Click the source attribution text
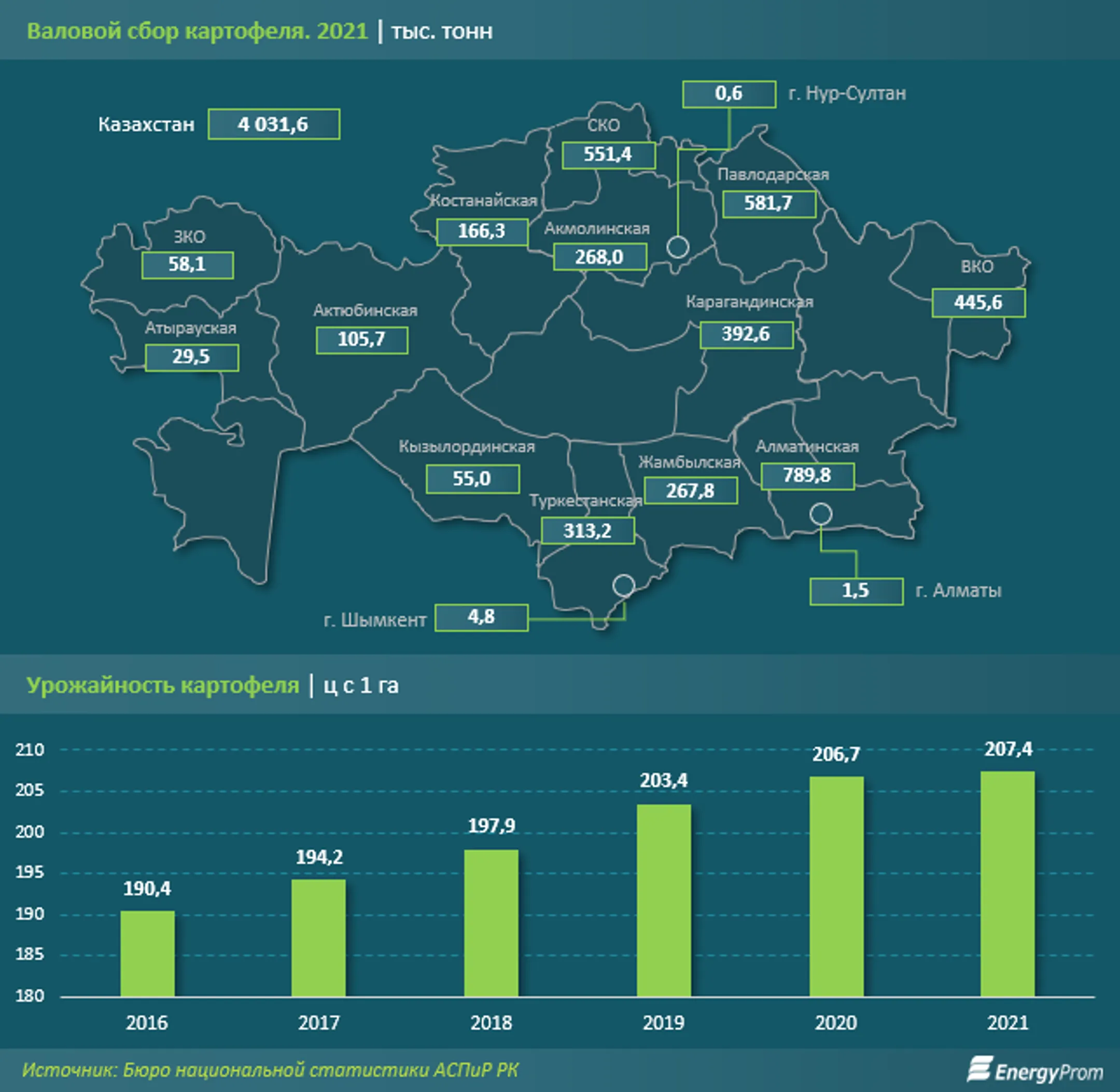This screenshot has height=1092, width=1120. pyautogui.click(x=270, y=1070)
